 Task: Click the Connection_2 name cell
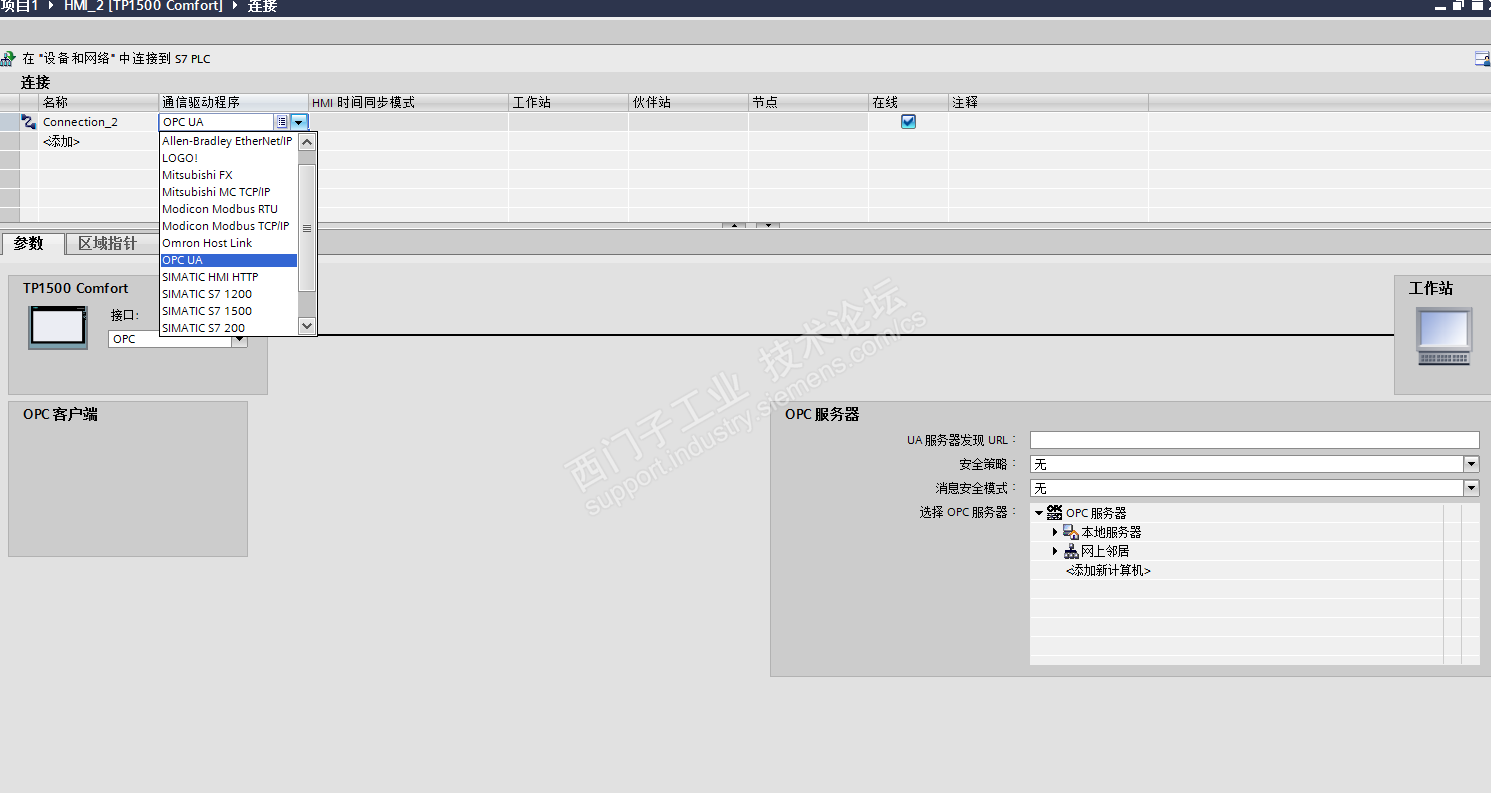coord(98,122)
